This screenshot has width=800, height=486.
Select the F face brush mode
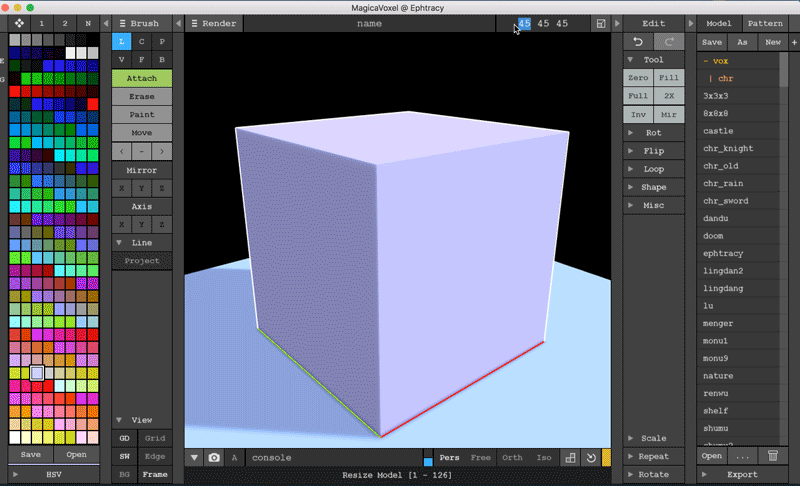pyautogui.click(x=141, y=60)
